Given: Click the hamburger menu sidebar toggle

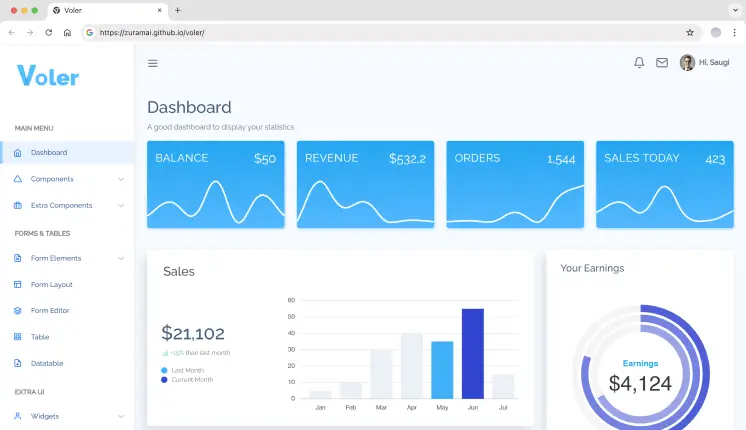Looking at the screenshot, I should click(x=153, y=63).
